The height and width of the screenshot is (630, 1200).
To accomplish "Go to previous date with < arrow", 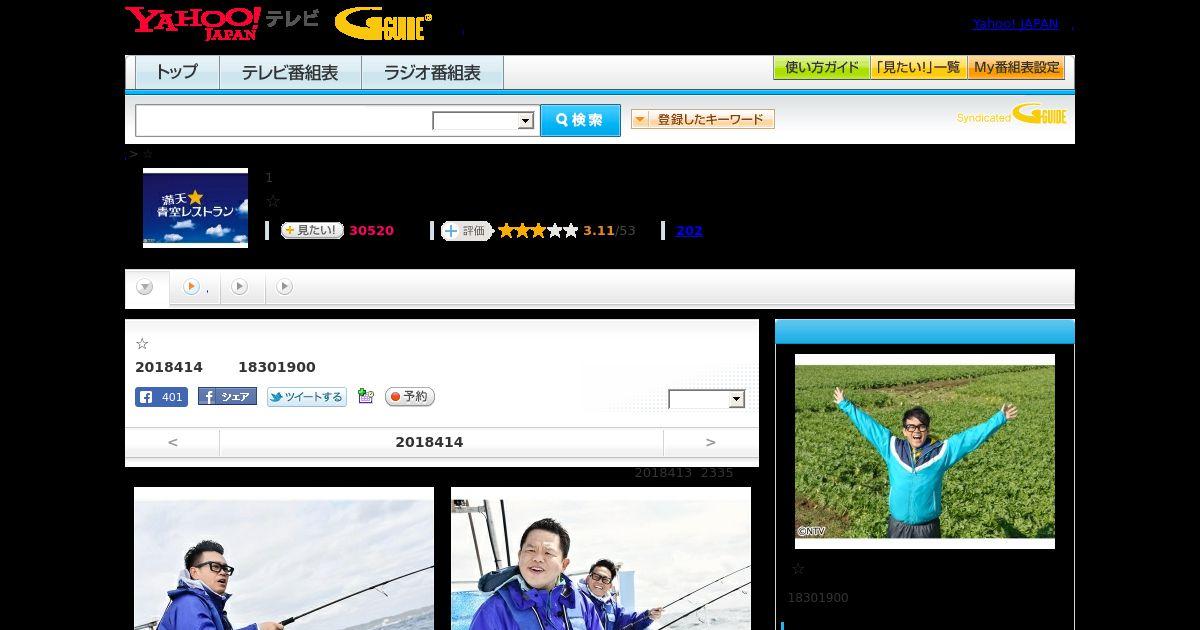I will pos(172,442).
